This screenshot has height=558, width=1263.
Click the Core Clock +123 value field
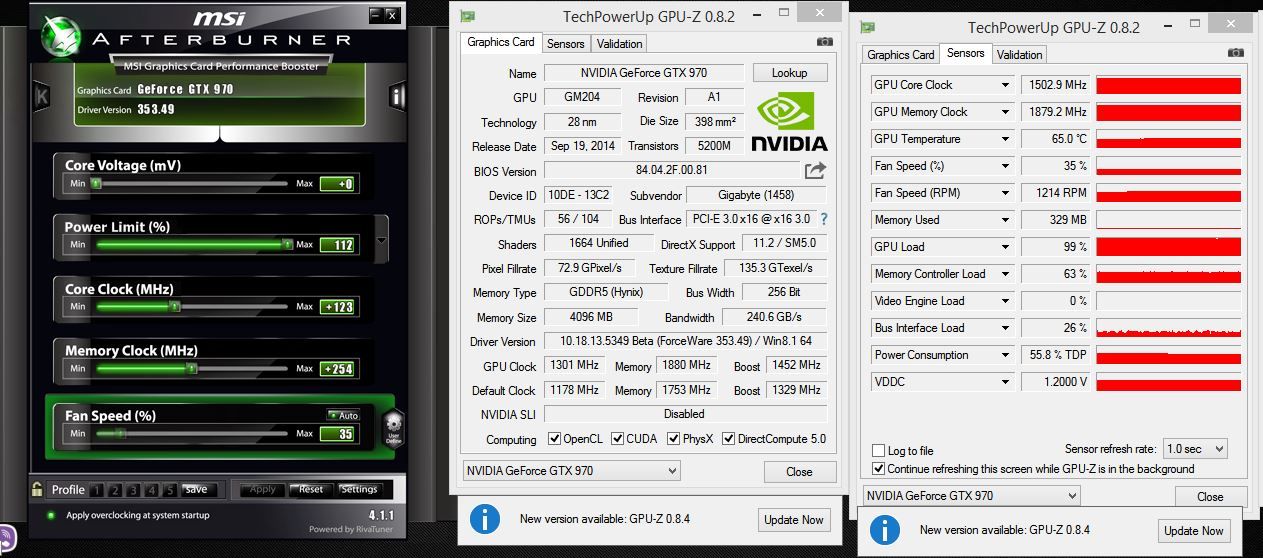pyautogui.click(x=337, y=307)
